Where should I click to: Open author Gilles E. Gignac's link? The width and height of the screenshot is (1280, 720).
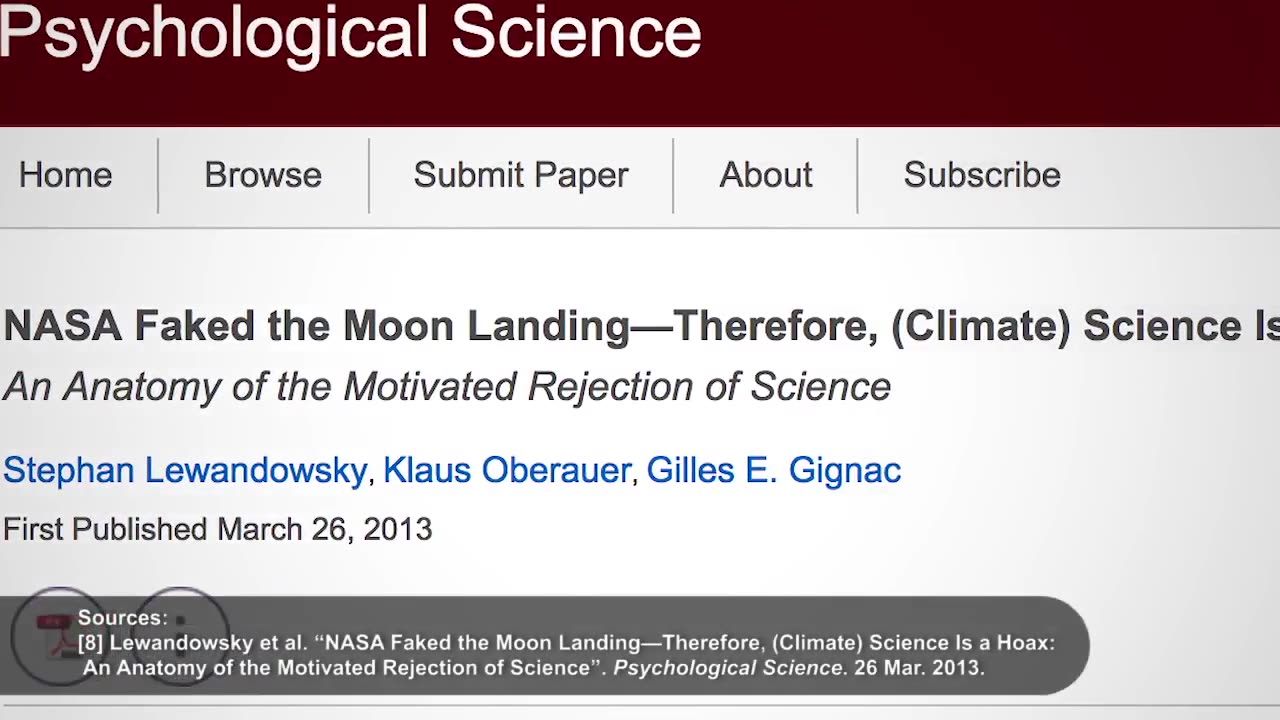tap(774, 470)
